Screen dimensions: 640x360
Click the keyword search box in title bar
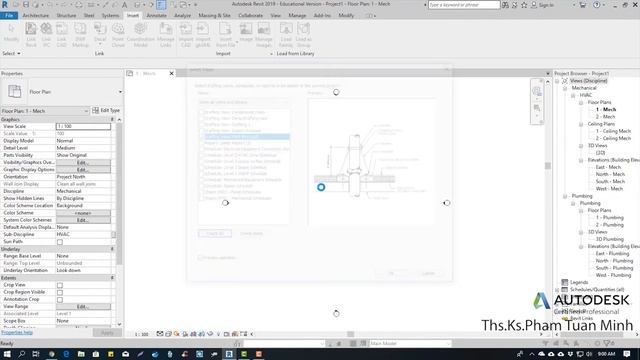(464, 5)
